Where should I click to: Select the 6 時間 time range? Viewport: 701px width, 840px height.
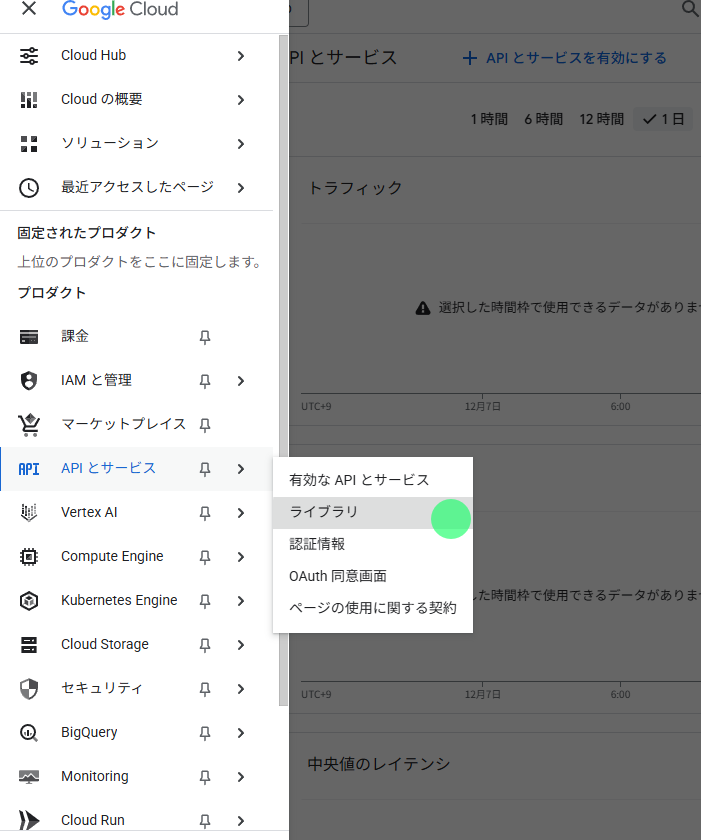coord(543,119)
